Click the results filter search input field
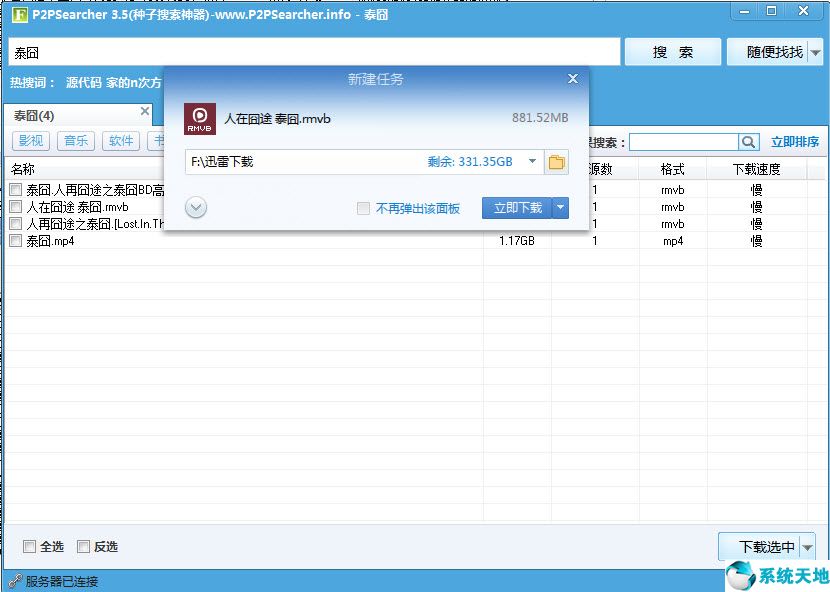 pos(683,142)
